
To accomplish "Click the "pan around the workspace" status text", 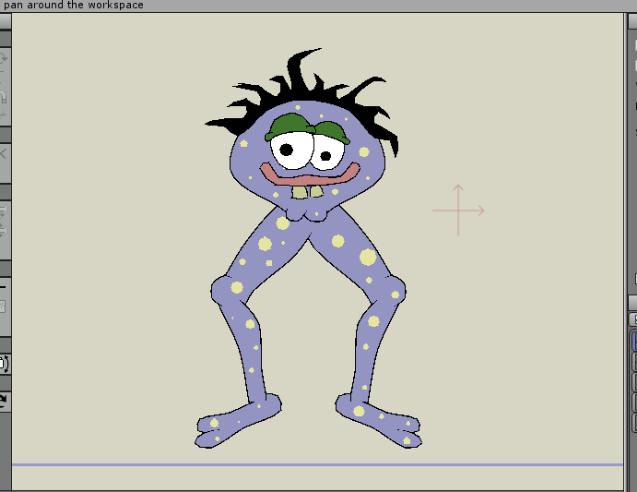I will click(x=73, y=5).
